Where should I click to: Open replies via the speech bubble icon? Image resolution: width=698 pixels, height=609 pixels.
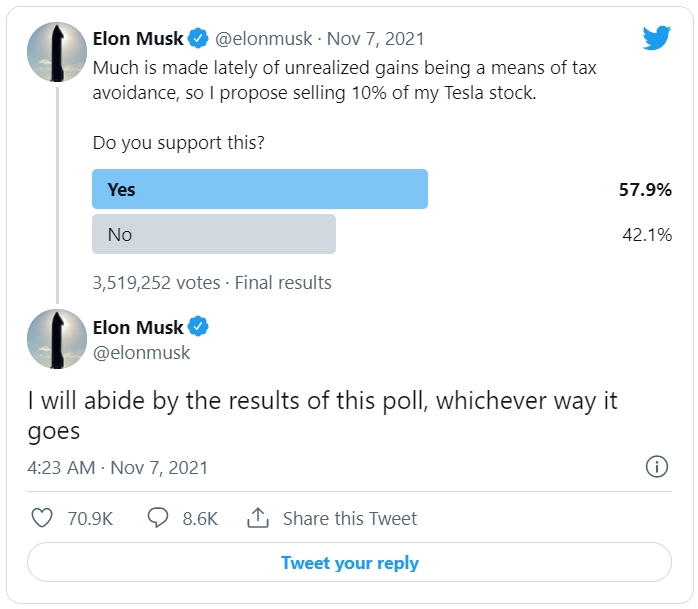158,518
